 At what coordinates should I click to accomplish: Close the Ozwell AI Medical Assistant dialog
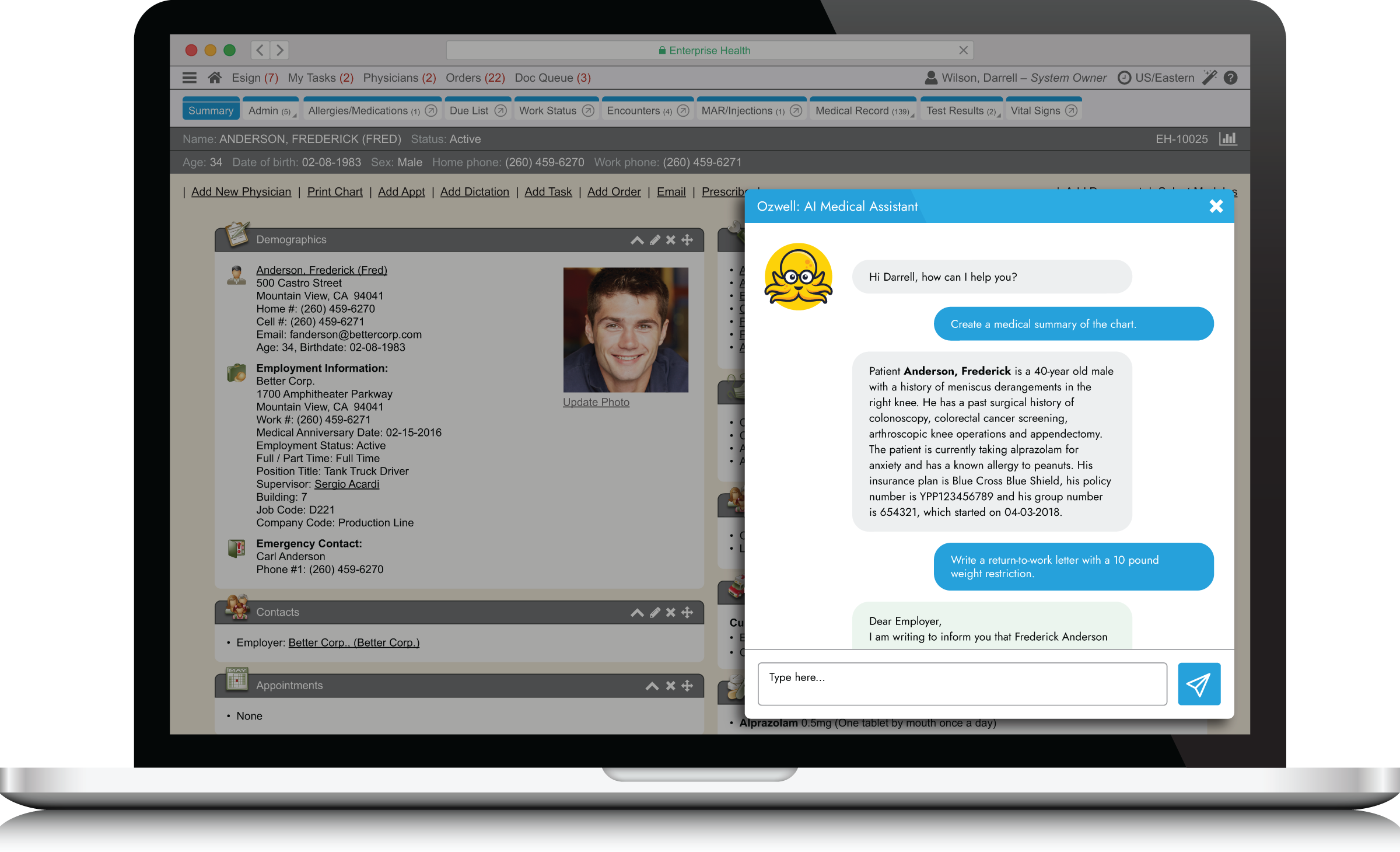tap(1216, 206)
